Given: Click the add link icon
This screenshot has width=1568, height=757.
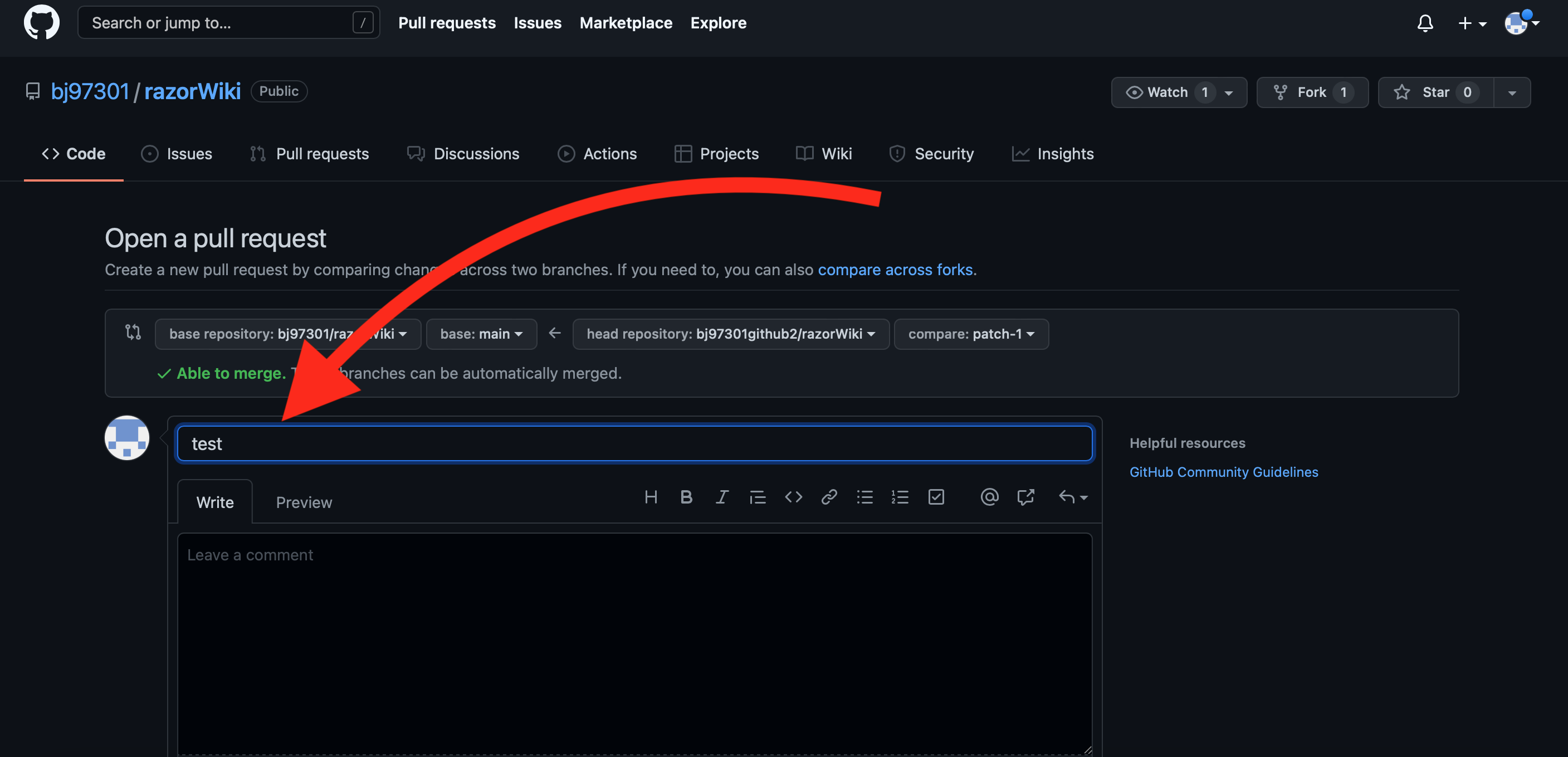Looking at the screenshot, I should 829,497.
